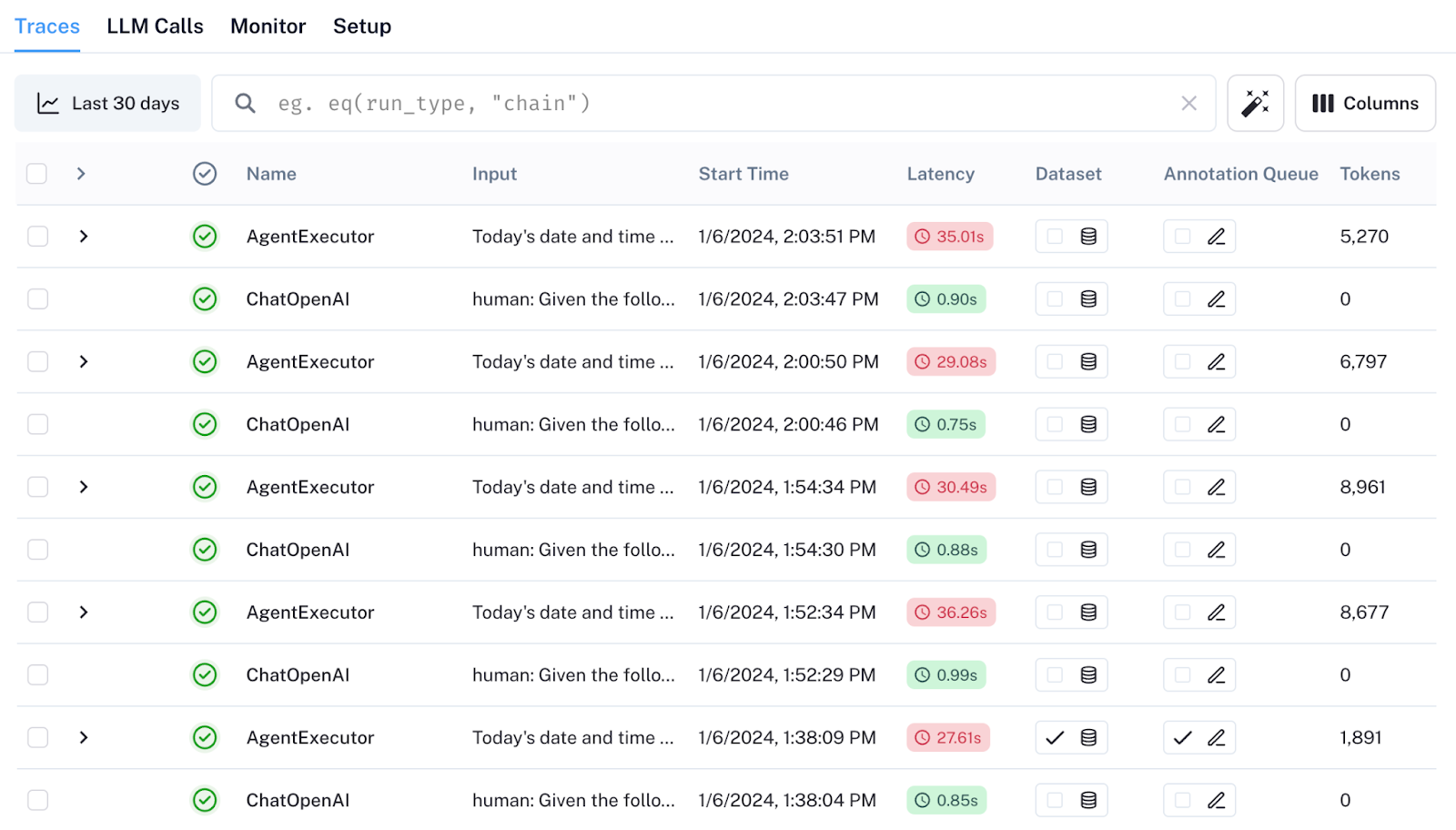The height and width of the screenshot is (830, 1456).
Task: Open the ChatOpenAI run at 1:38:04 PM
Action: tap(298, 801)
